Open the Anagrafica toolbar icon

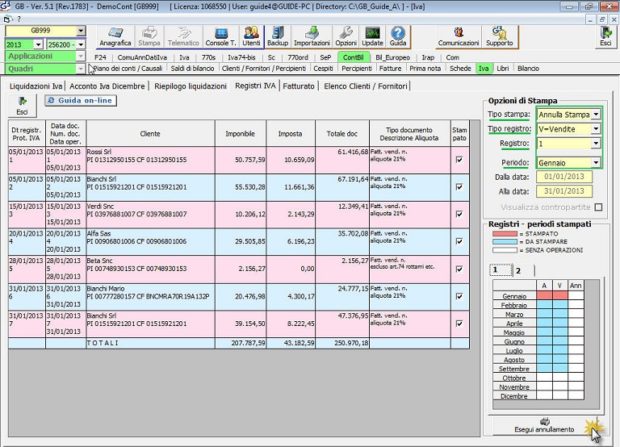tap(115, 37)
